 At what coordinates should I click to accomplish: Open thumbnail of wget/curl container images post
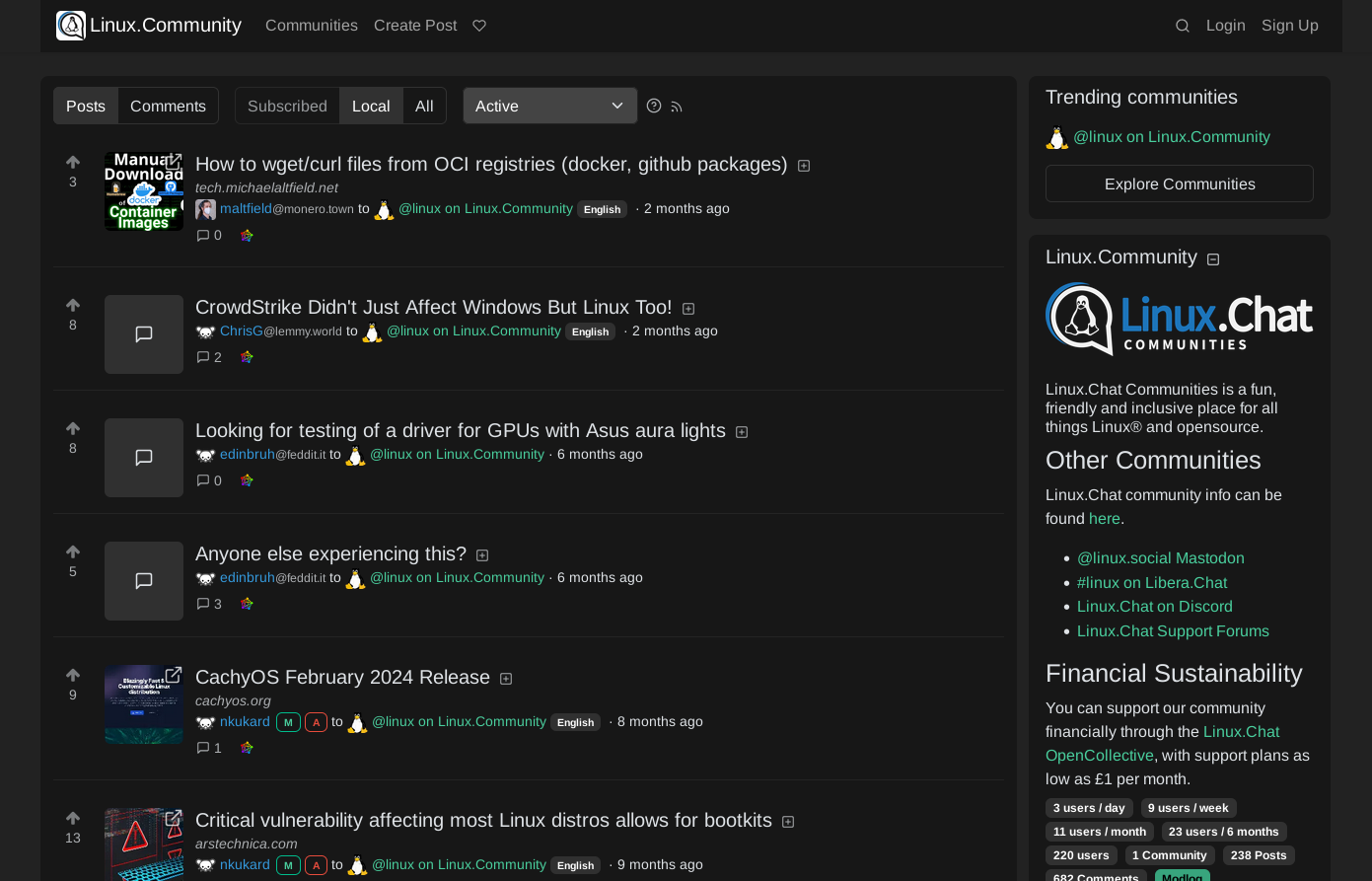coord(144,191)
